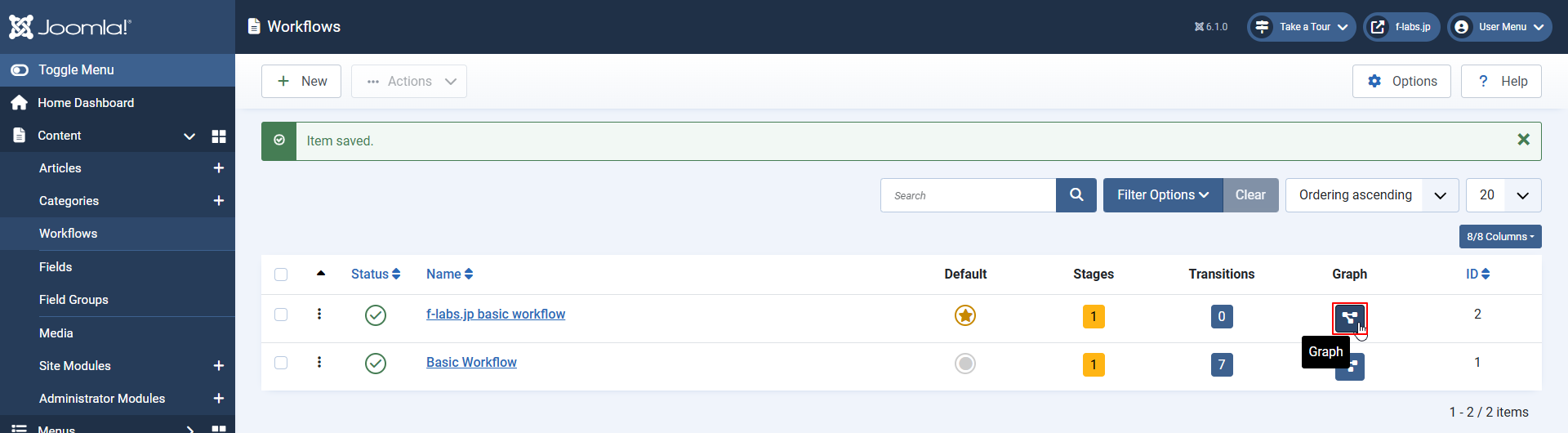Set Basic Workflow as default
The width and height of the screenshot is (1568, 433).
(x=964, y=364)
